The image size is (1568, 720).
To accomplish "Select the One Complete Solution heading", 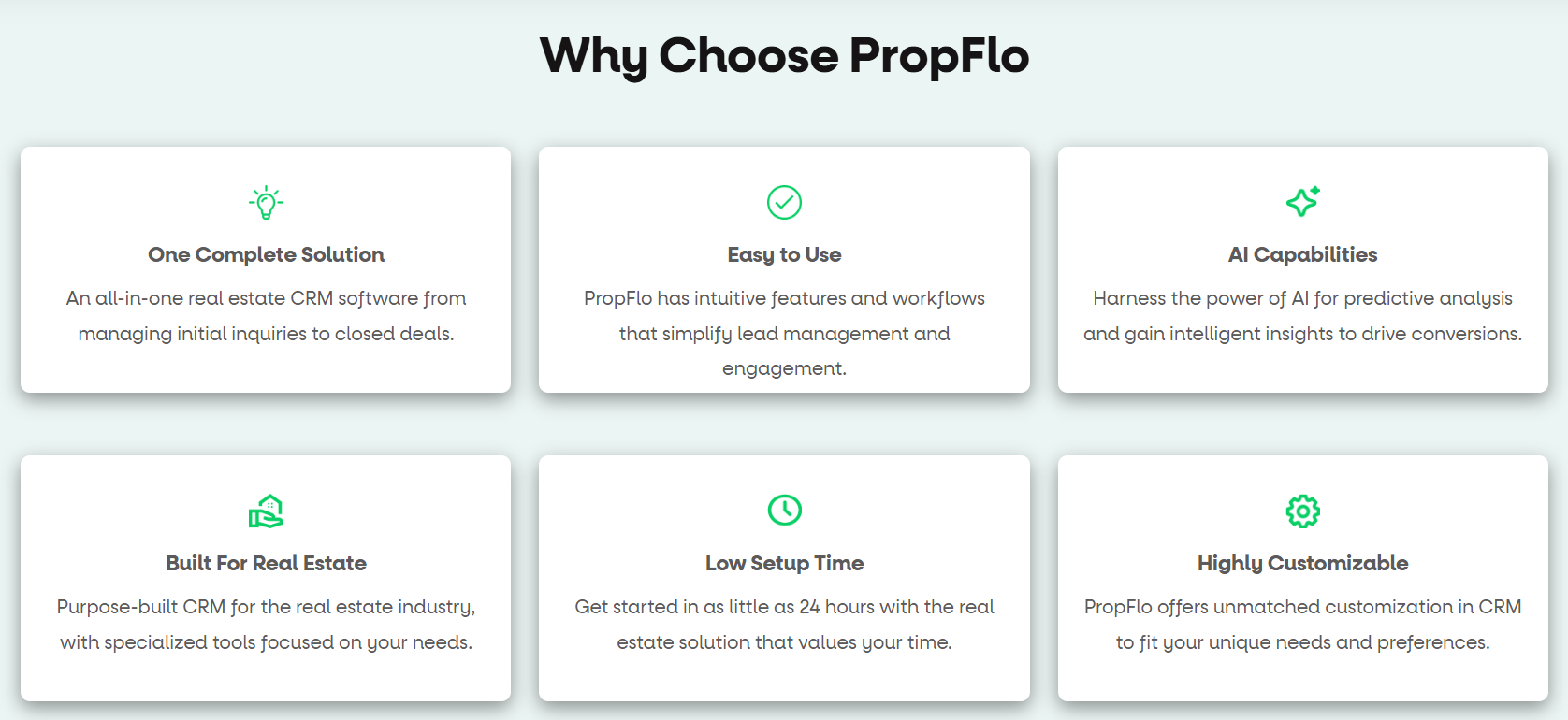I will point(266,254).
